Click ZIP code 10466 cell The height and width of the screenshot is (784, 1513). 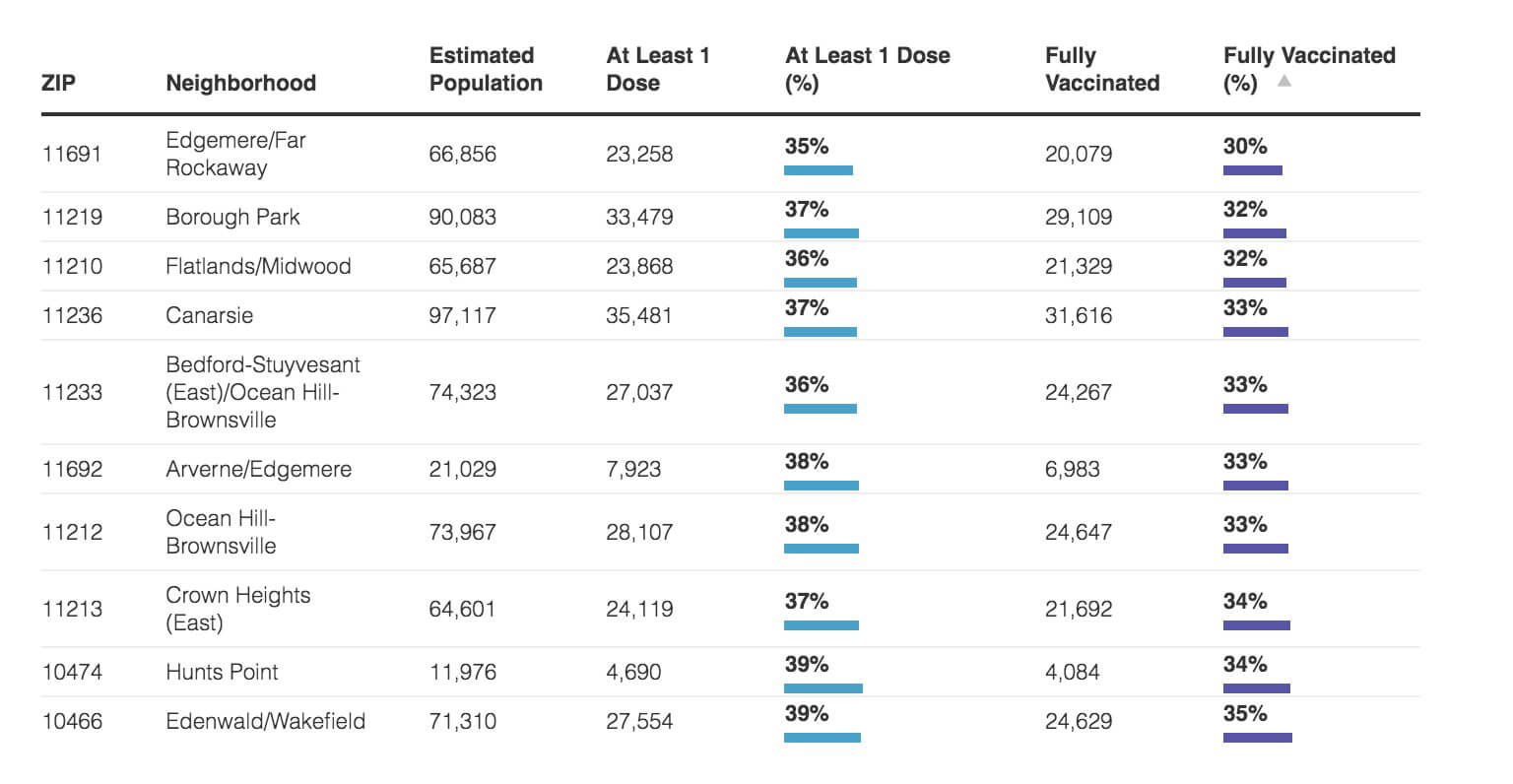(72, 722)
